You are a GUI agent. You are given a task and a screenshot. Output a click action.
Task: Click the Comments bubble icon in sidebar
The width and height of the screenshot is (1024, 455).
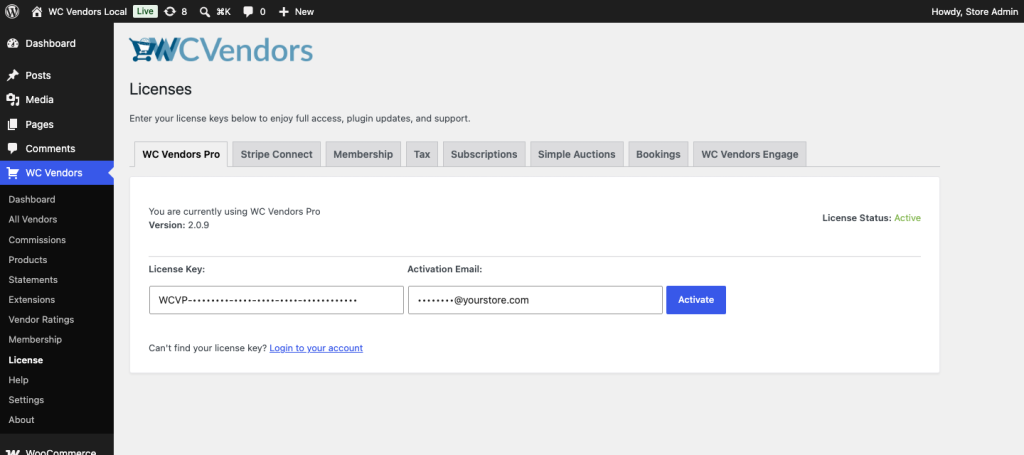tap(12, 148)
